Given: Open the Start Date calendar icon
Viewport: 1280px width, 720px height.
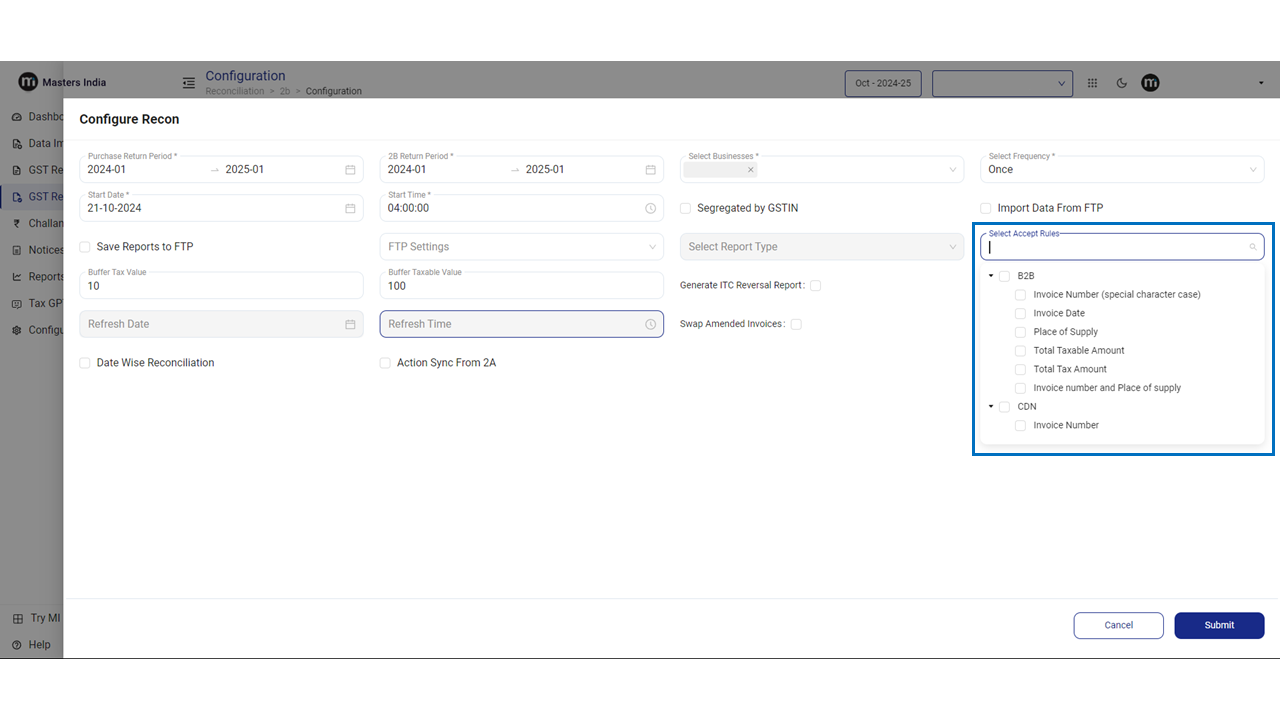Looking at the screenshot, I should click(350, 208).
